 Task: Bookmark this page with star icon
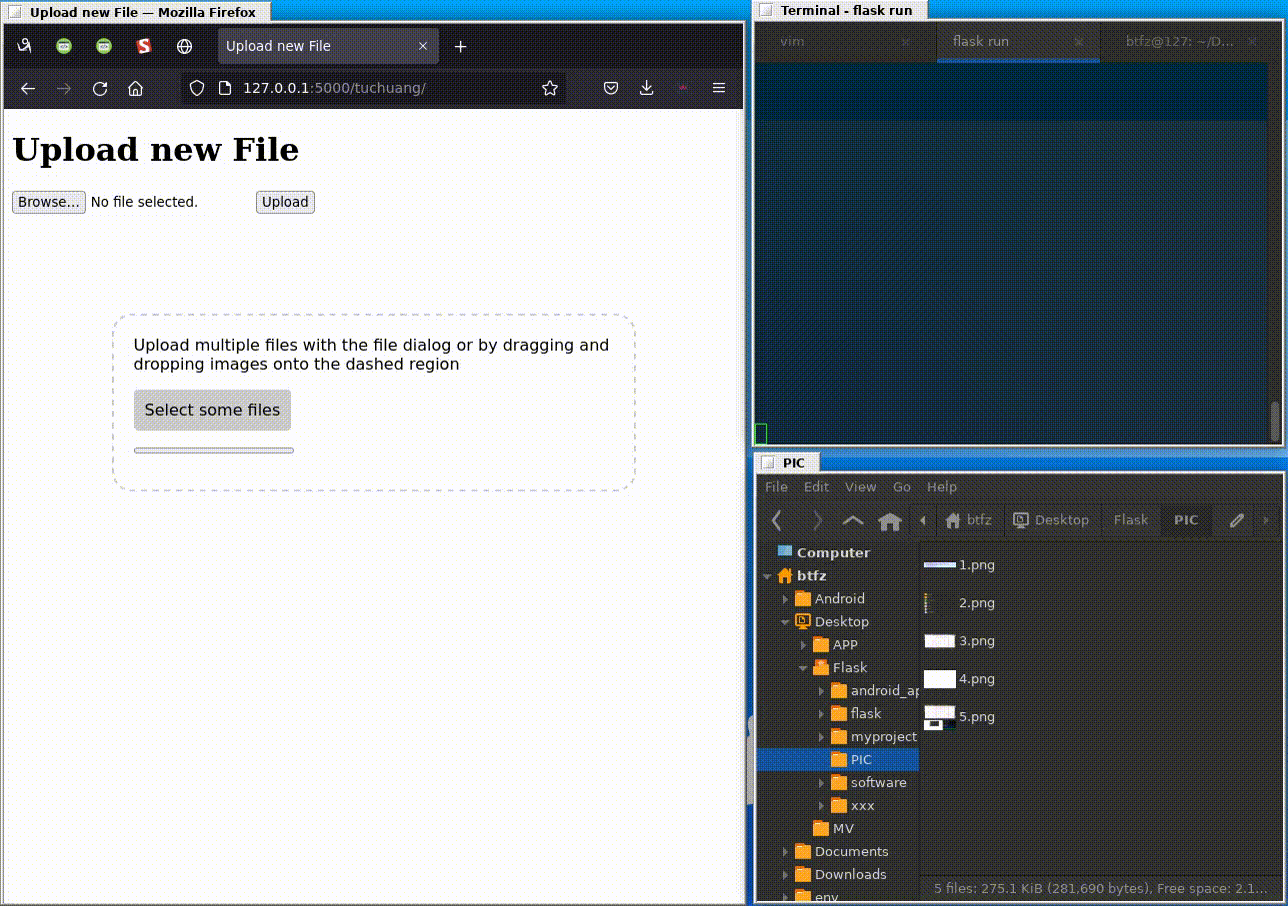550,88
